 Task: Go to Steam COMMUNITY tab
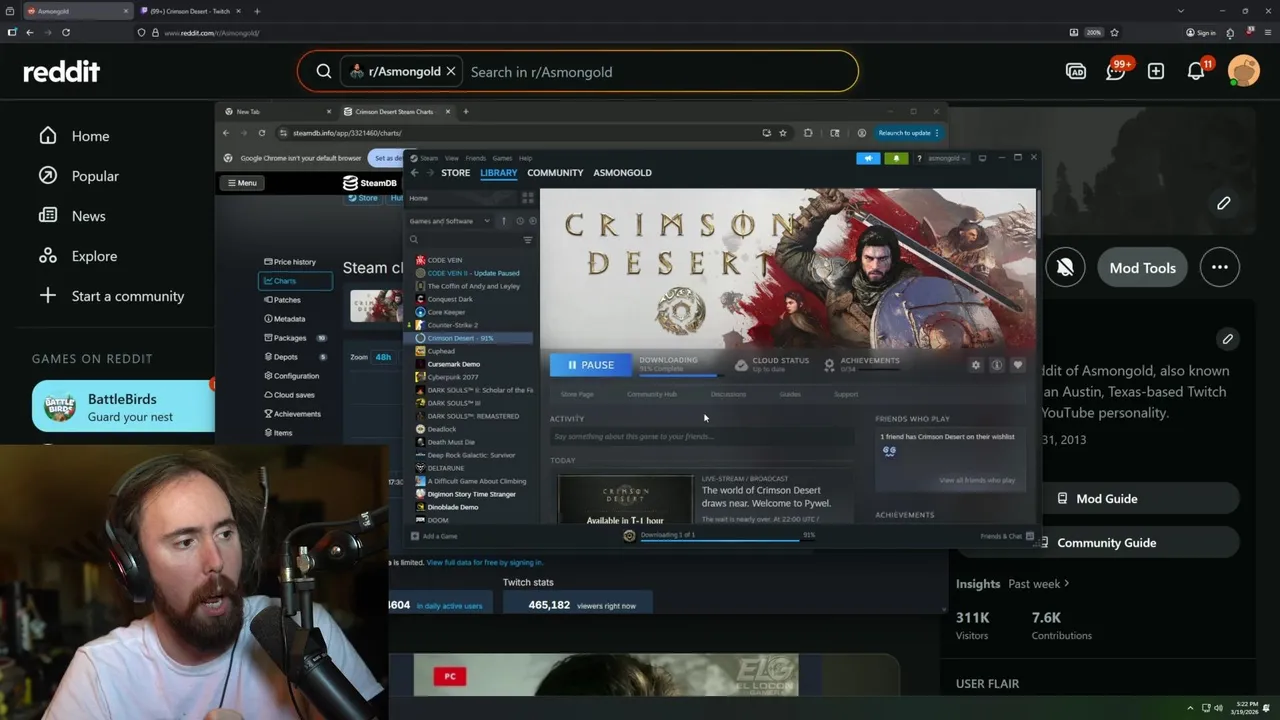tap(555, 173)
